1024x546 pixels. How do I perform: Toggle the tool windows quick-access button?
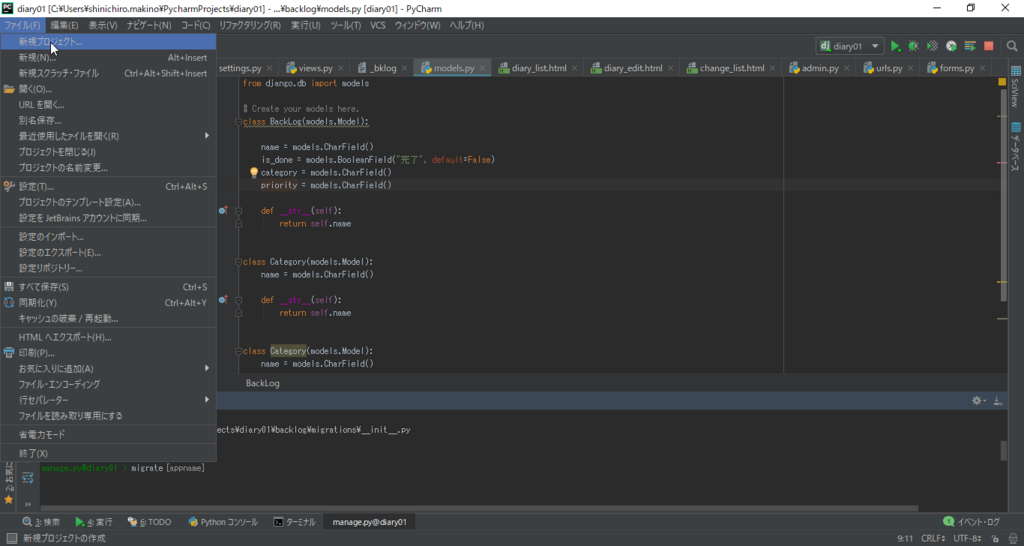[11, 538]
